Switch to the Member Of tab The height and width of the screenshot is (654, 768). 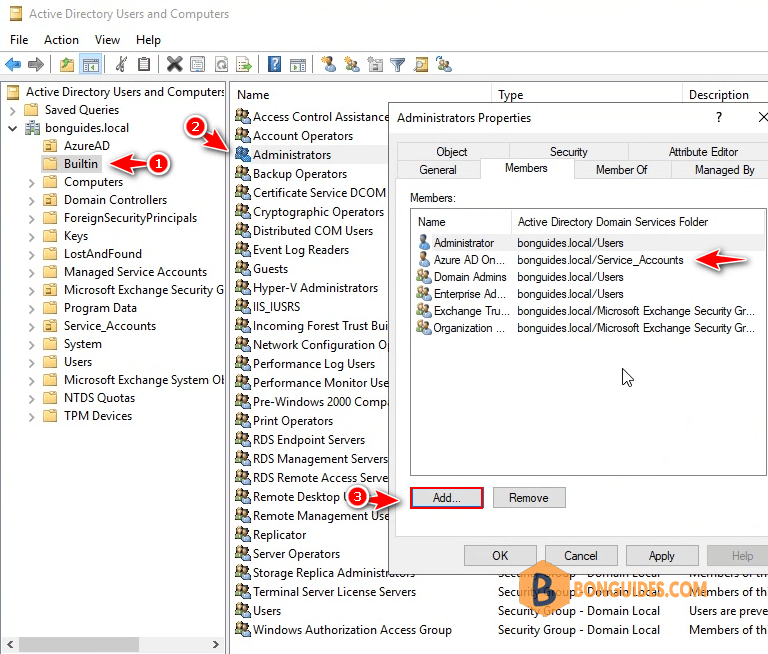point(622,170)
